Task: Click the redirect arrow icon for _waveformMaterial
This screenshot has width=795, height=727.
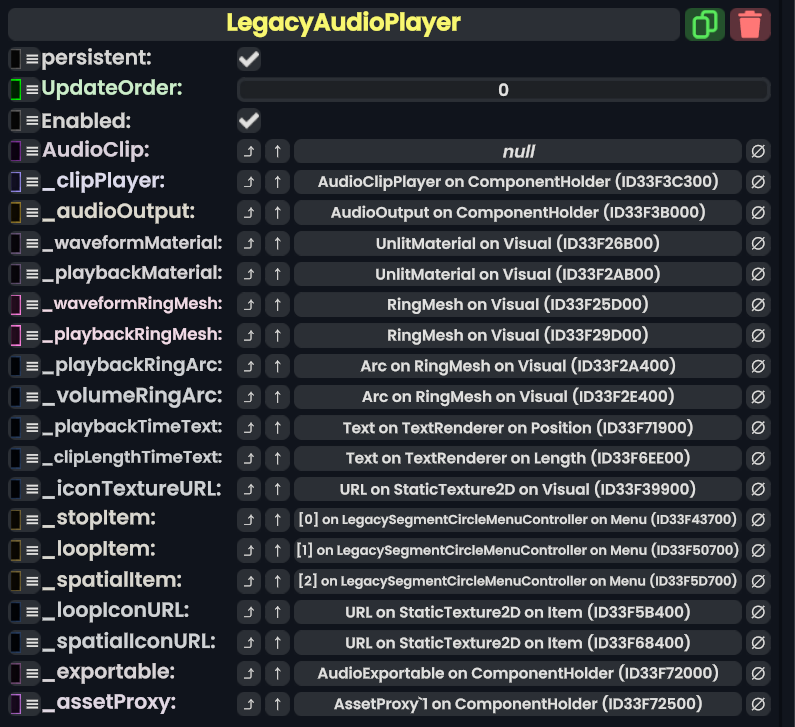Action: click(248, 243)
